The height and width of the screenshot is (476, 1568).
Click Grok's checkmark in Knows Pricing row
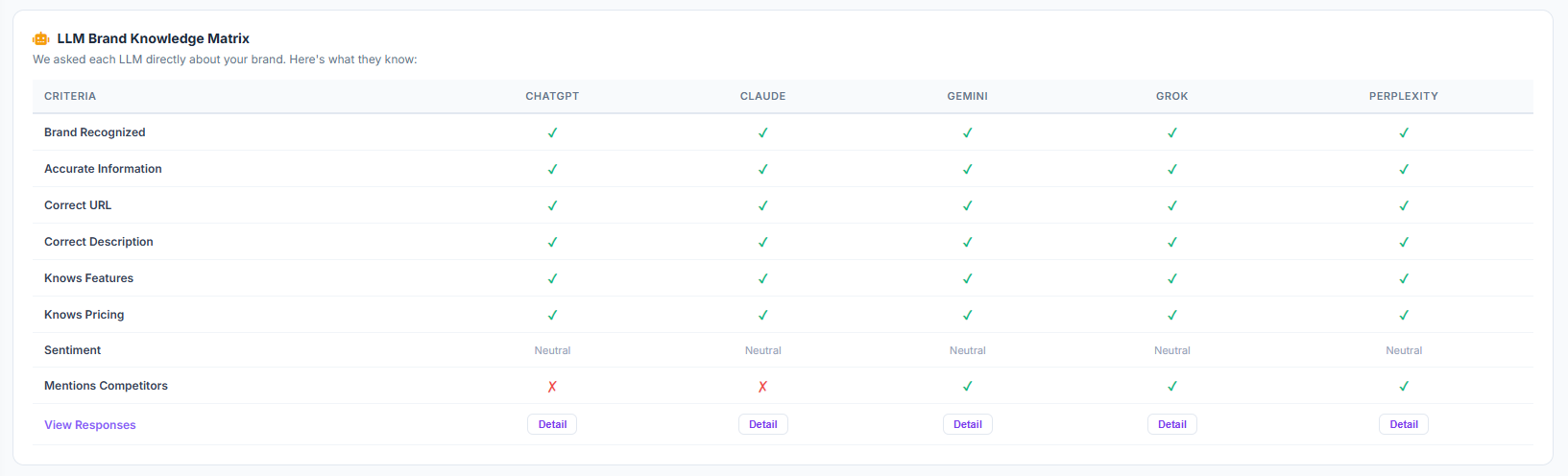click(x=1172, y=316)
